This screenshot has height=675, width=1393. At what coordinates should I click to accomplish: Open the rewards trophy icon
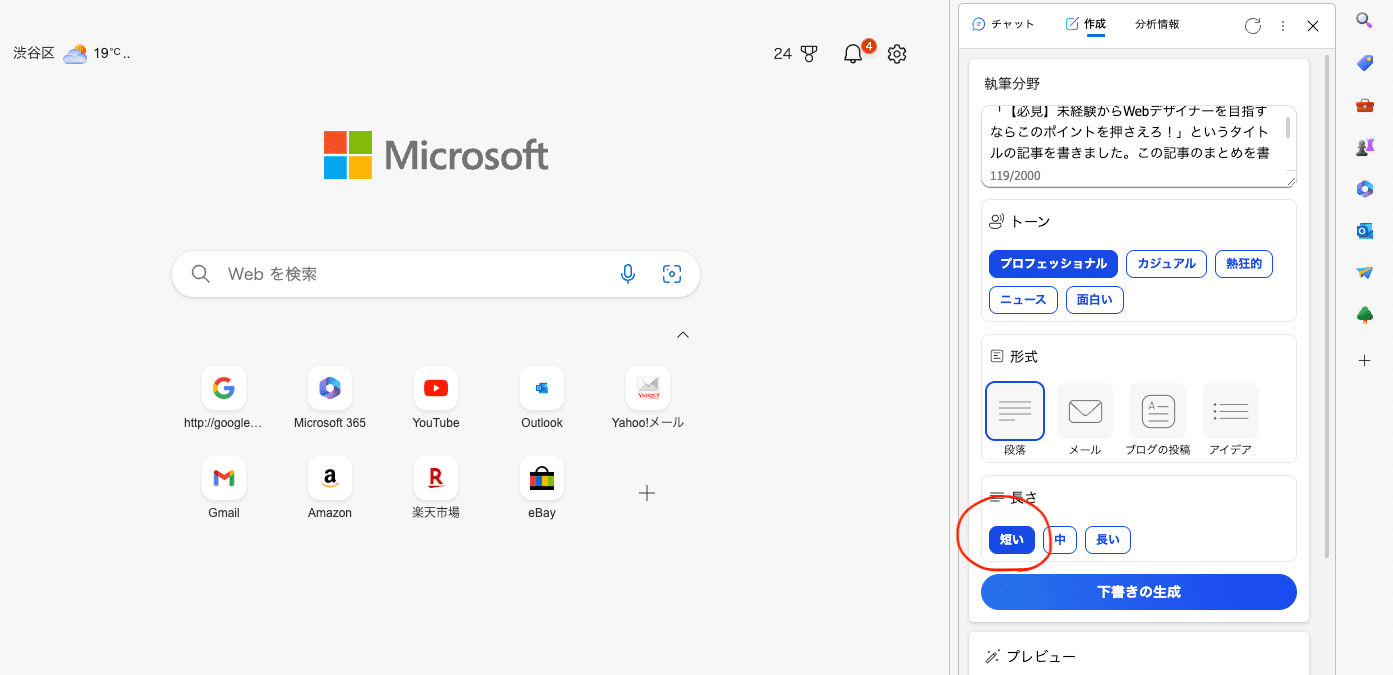[x=809, y=54]
